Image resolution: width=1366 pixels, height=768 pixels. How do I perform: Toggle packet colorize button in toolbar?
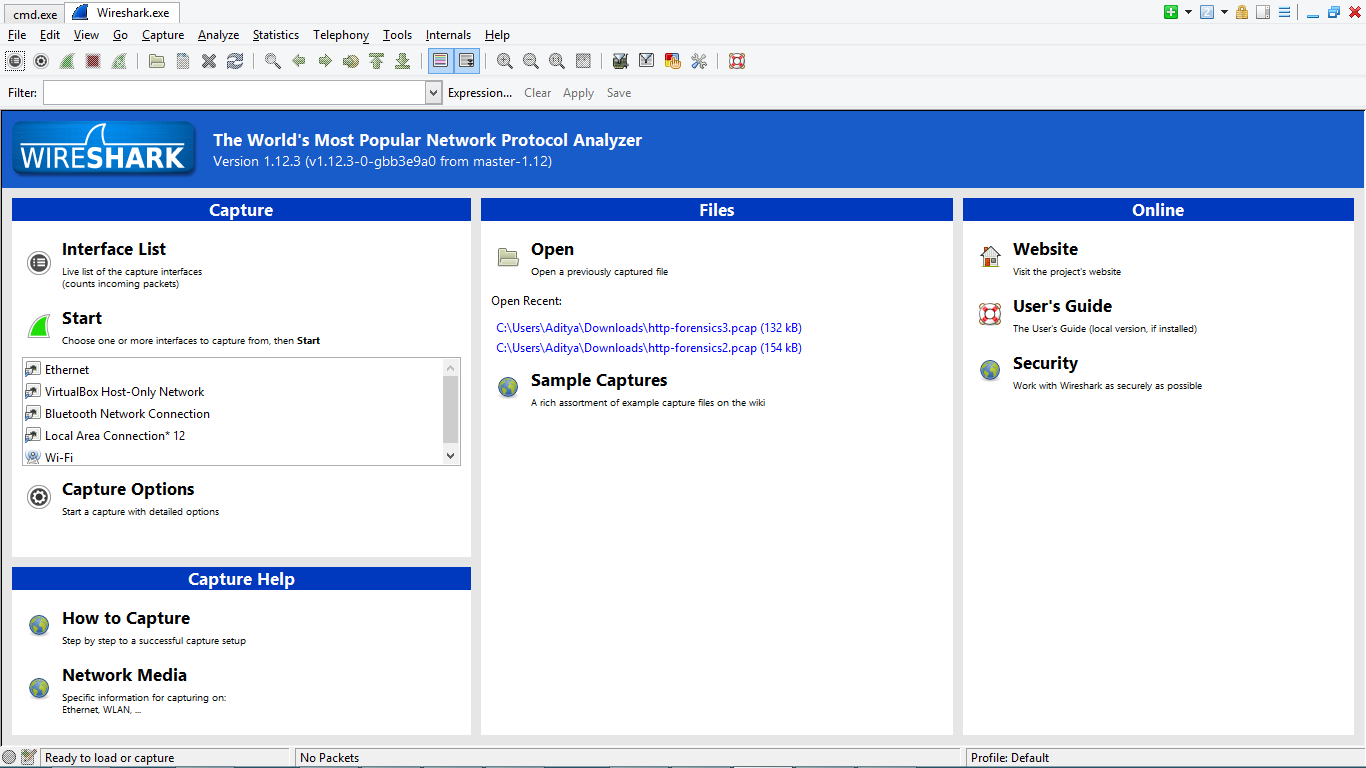pos(440,61)
